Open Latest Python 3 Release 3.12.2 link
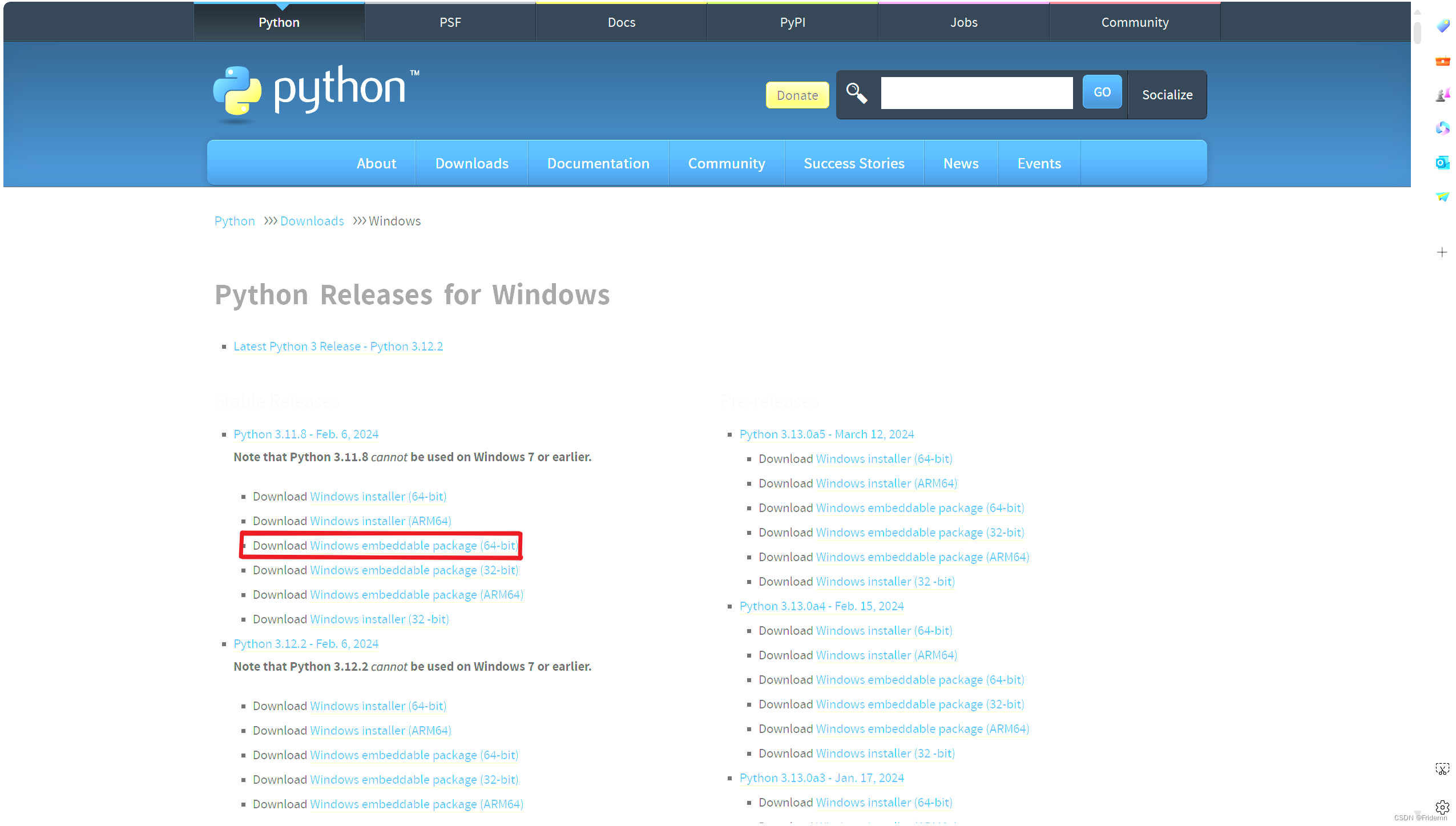The width and height of the screenshot is (1456, 826). [x=338, y=346]
